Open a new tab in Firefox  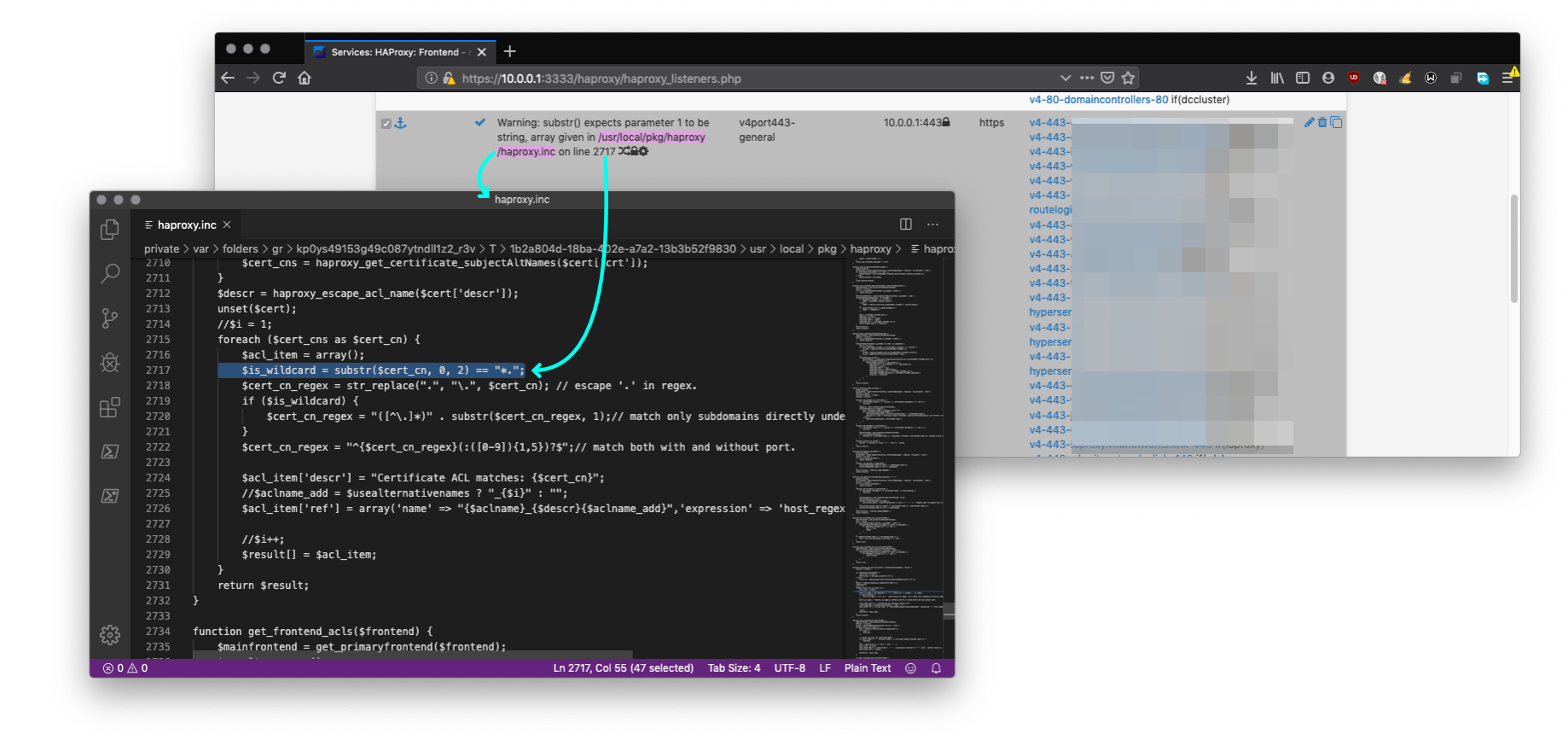coord(510,51)
